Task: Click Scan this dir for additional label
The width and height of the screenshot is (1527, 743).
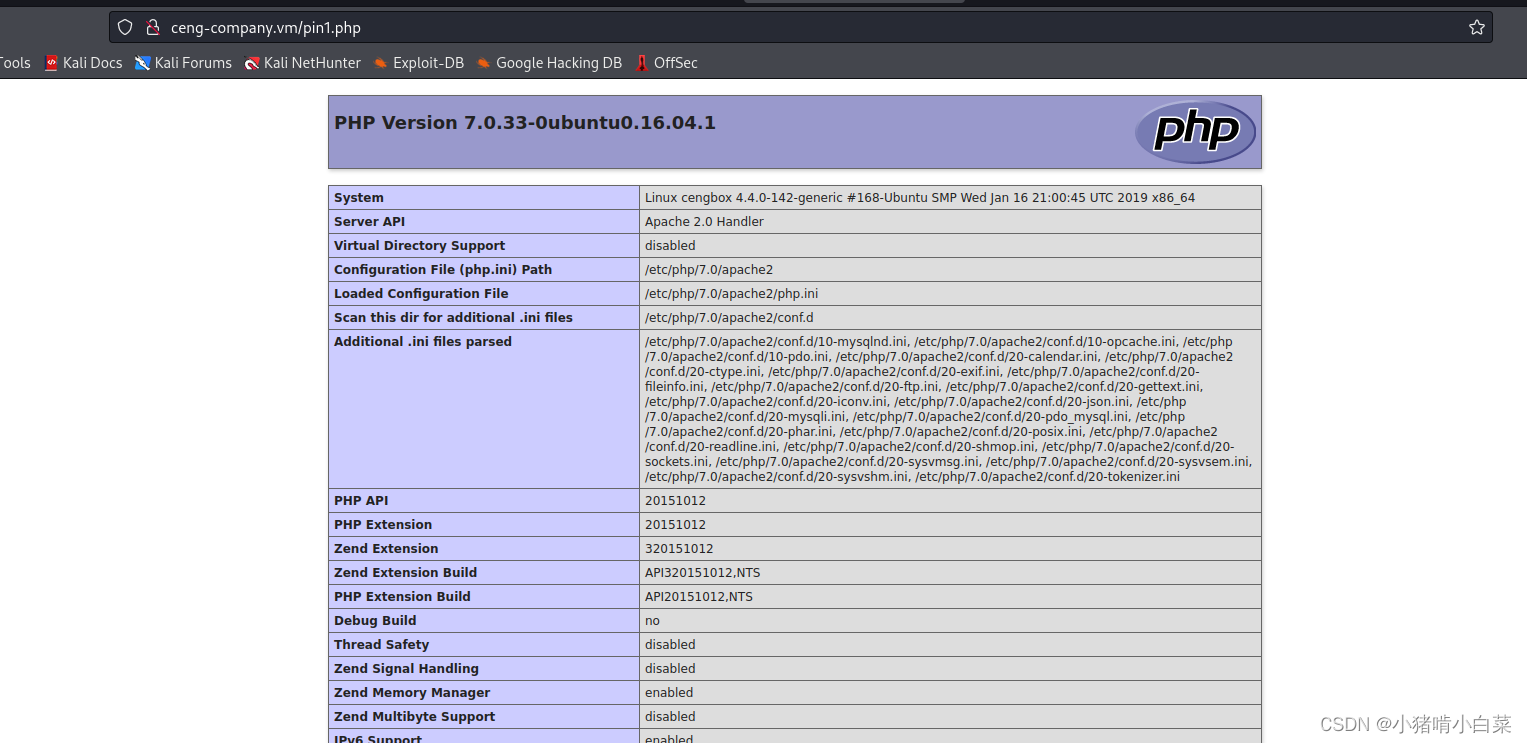Action: [x=454, y=318]
